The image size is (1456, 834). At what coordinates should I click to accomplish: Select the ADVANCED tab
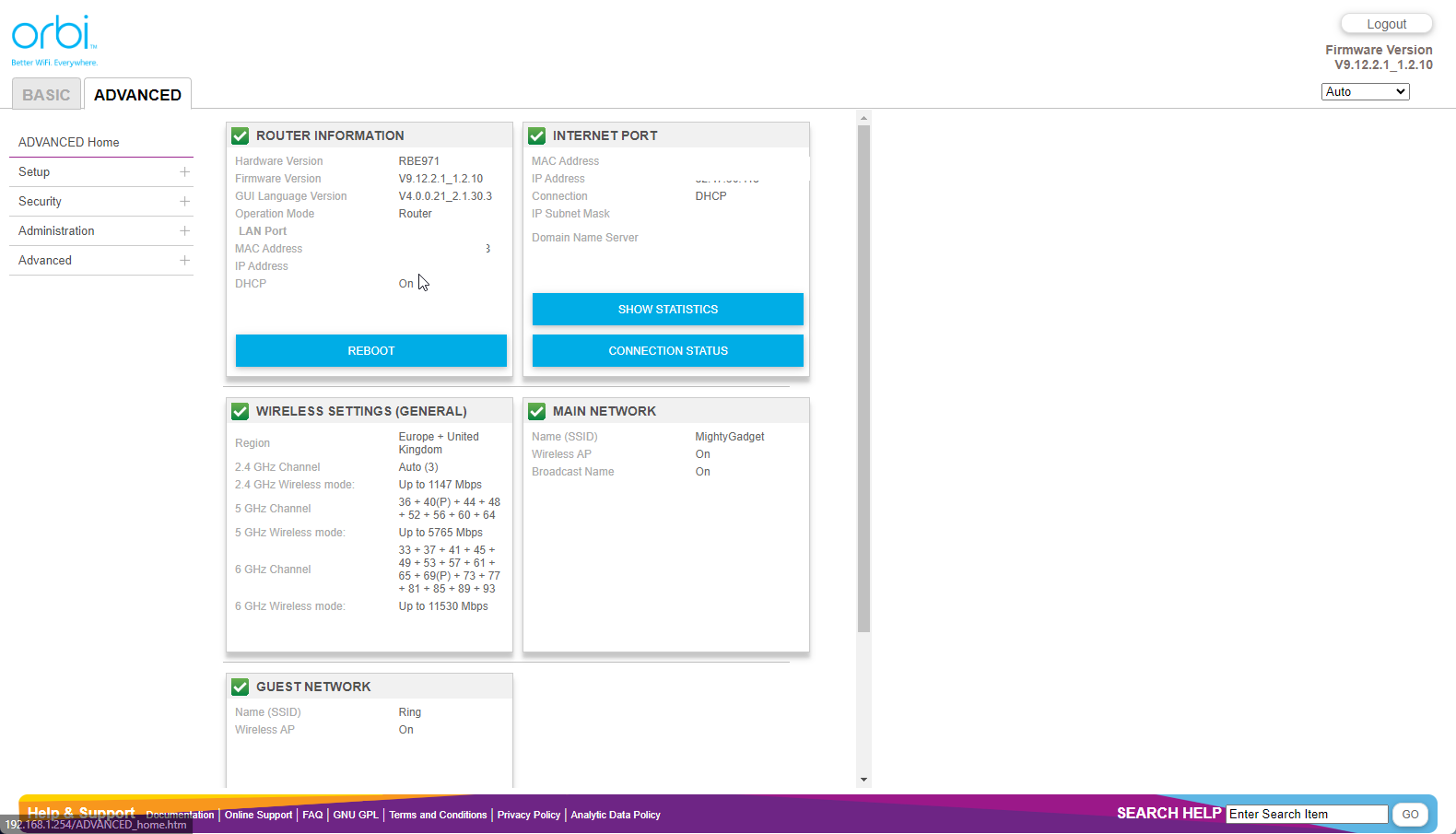click(137, 95)
